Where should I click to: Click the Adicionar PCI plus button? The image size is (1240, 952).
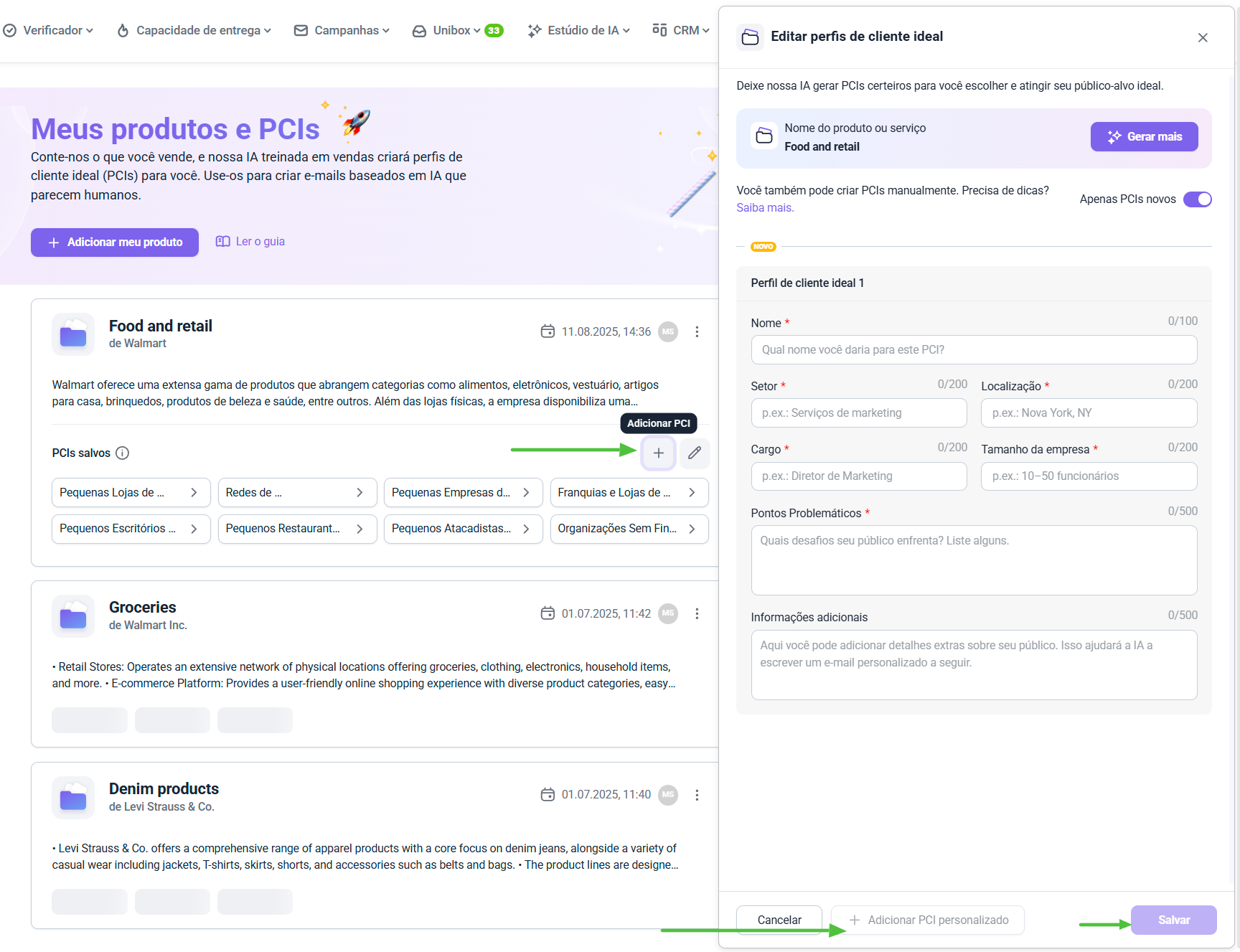(658, 453)
